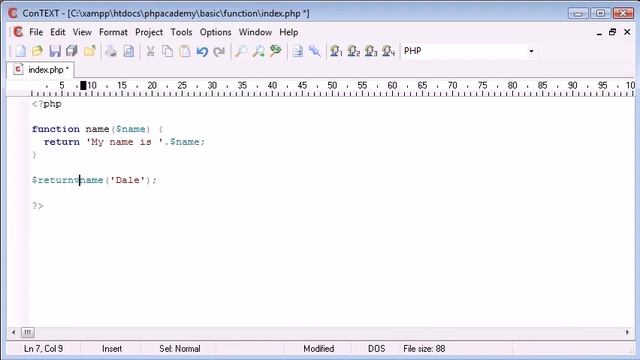This screenshot has width=640, height=360.
Task: Minimize the inner document window
Action: (x=599, y=32)
